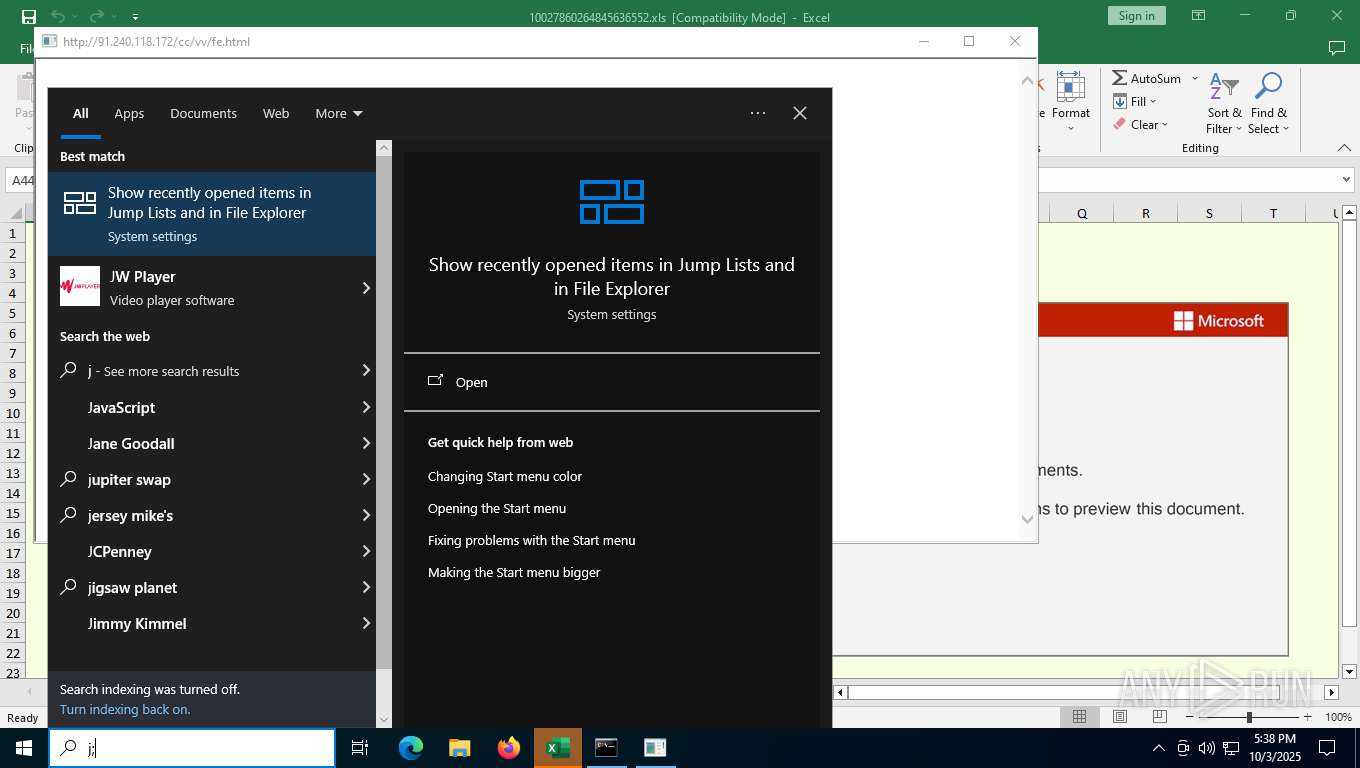Expand the Excel formula bar
1360x768 pixels.
(1345, 180)
